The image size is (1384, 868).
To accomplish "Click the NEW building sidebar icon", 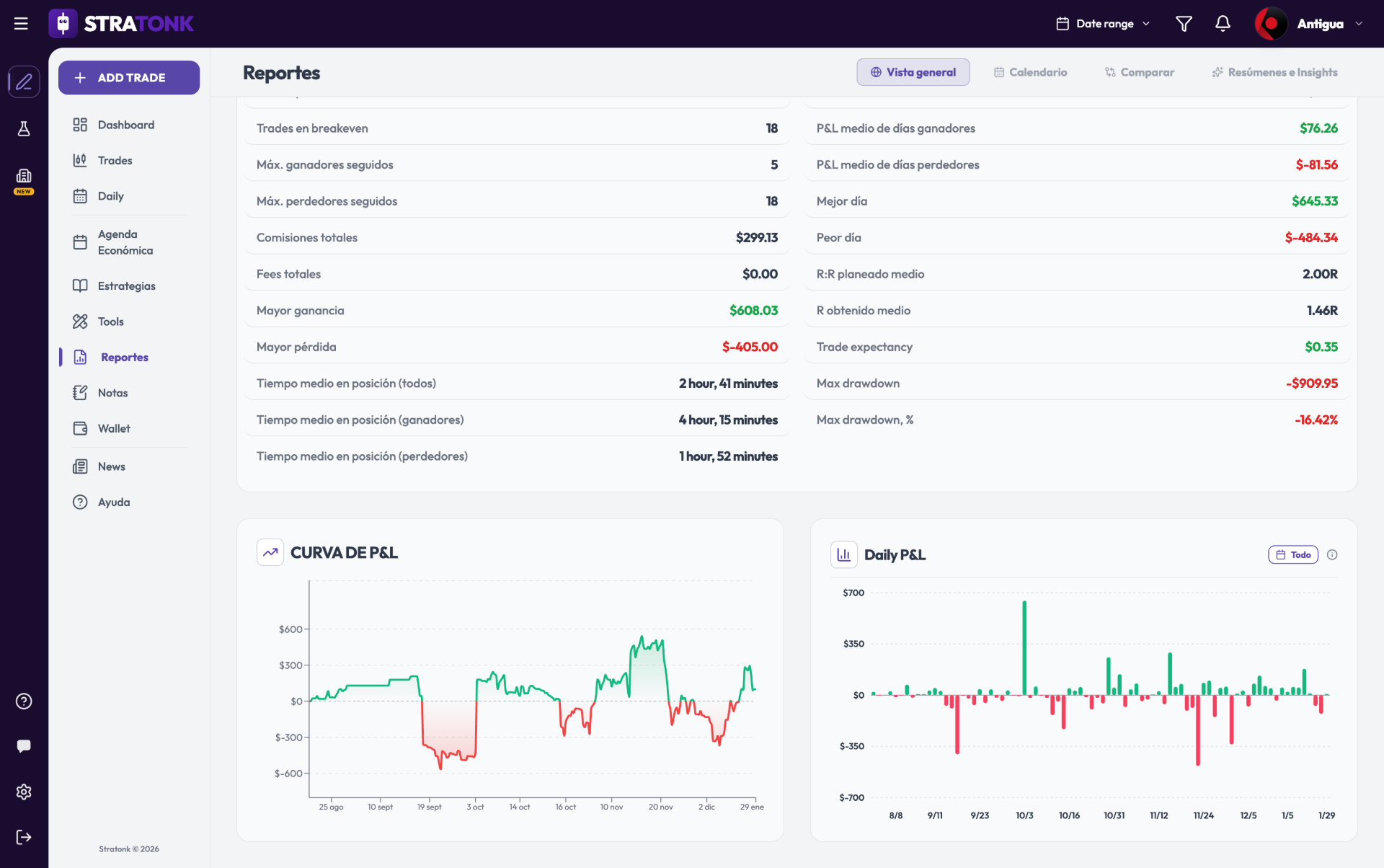I will 24,180.
